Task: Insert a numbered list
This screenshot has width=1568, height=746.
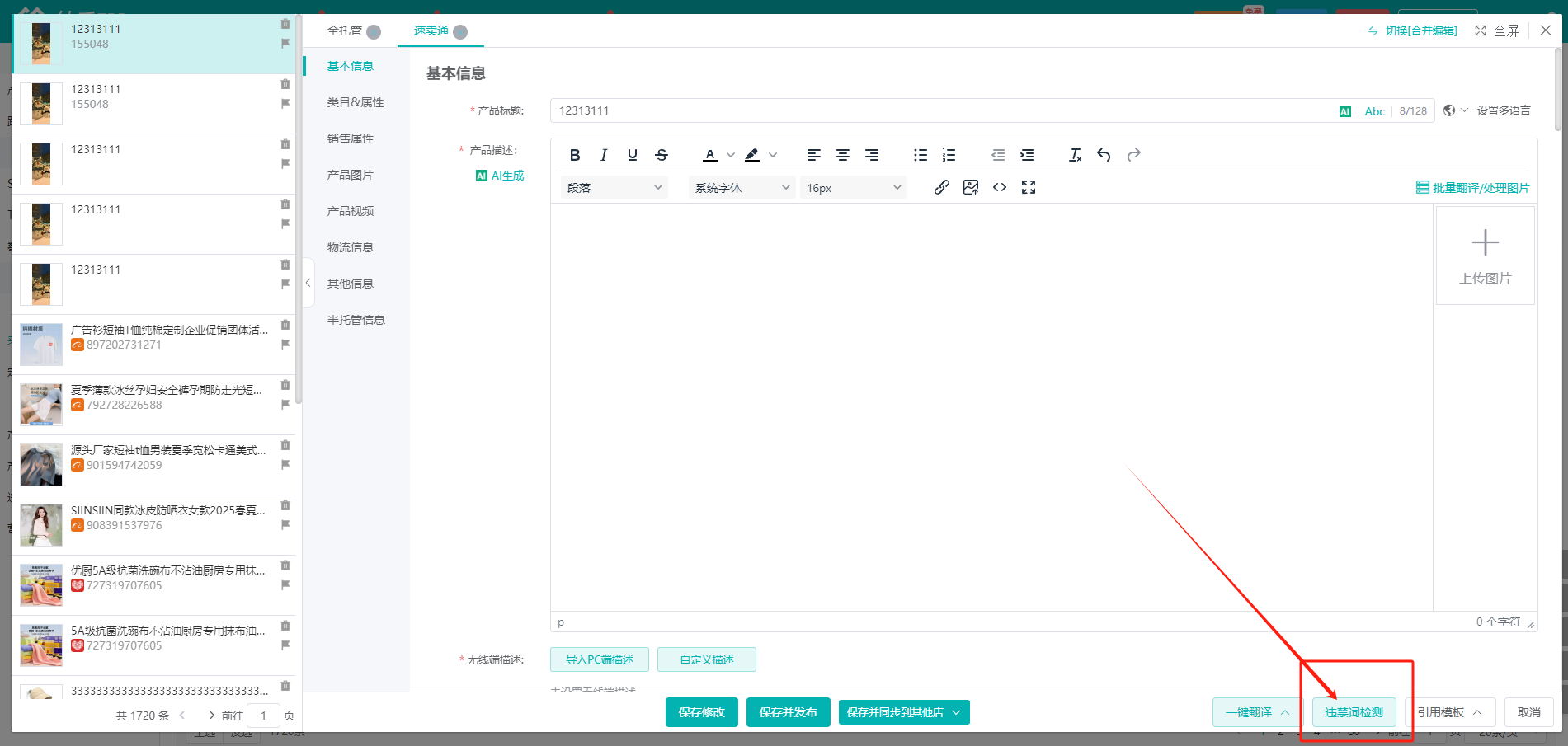Action: tap(949, 155)
